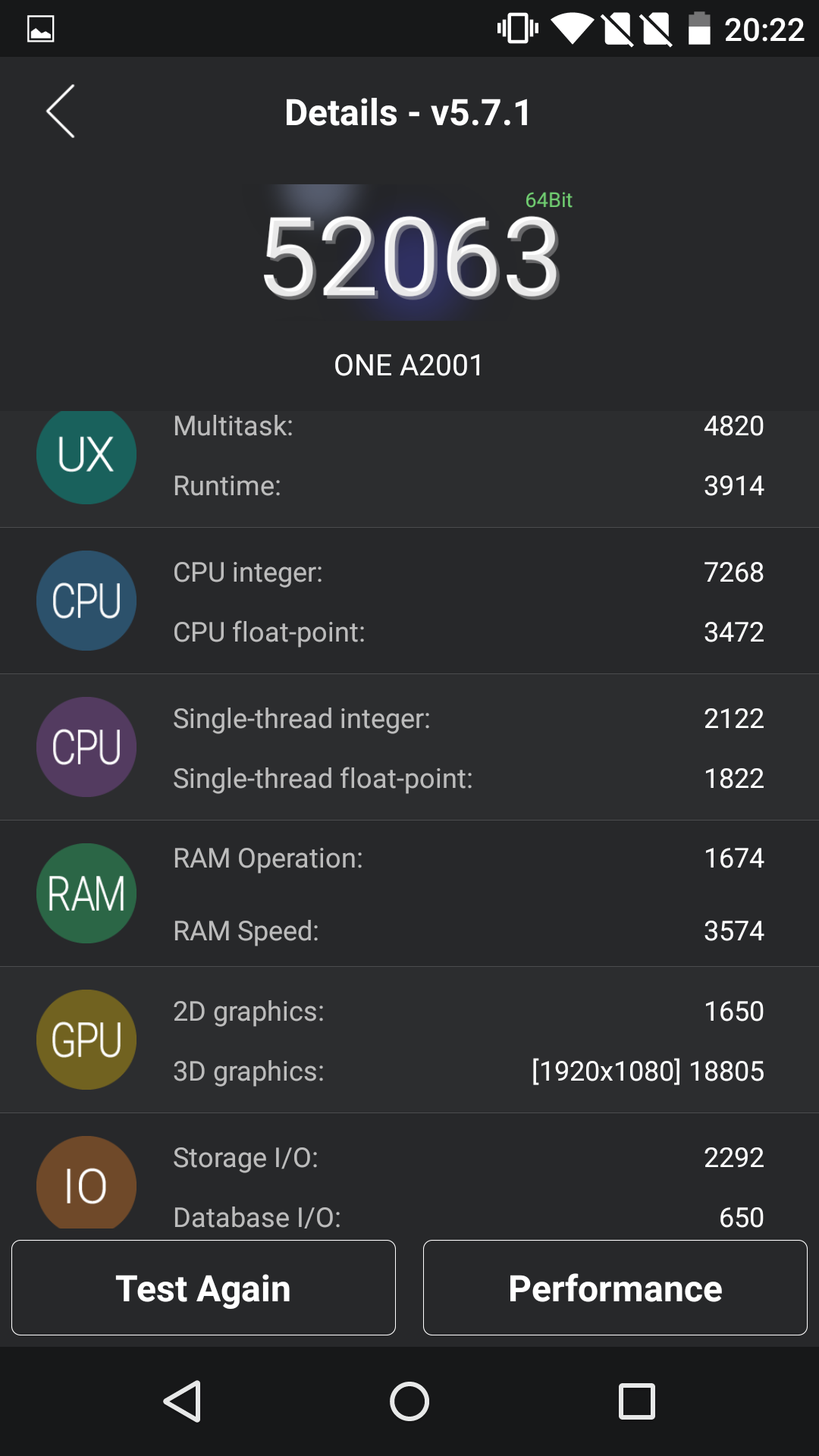The height and width of the screenshot is (1456, 819).
Task: Tap the vibrate mode icon in status bar
Action: pos(518,28)
